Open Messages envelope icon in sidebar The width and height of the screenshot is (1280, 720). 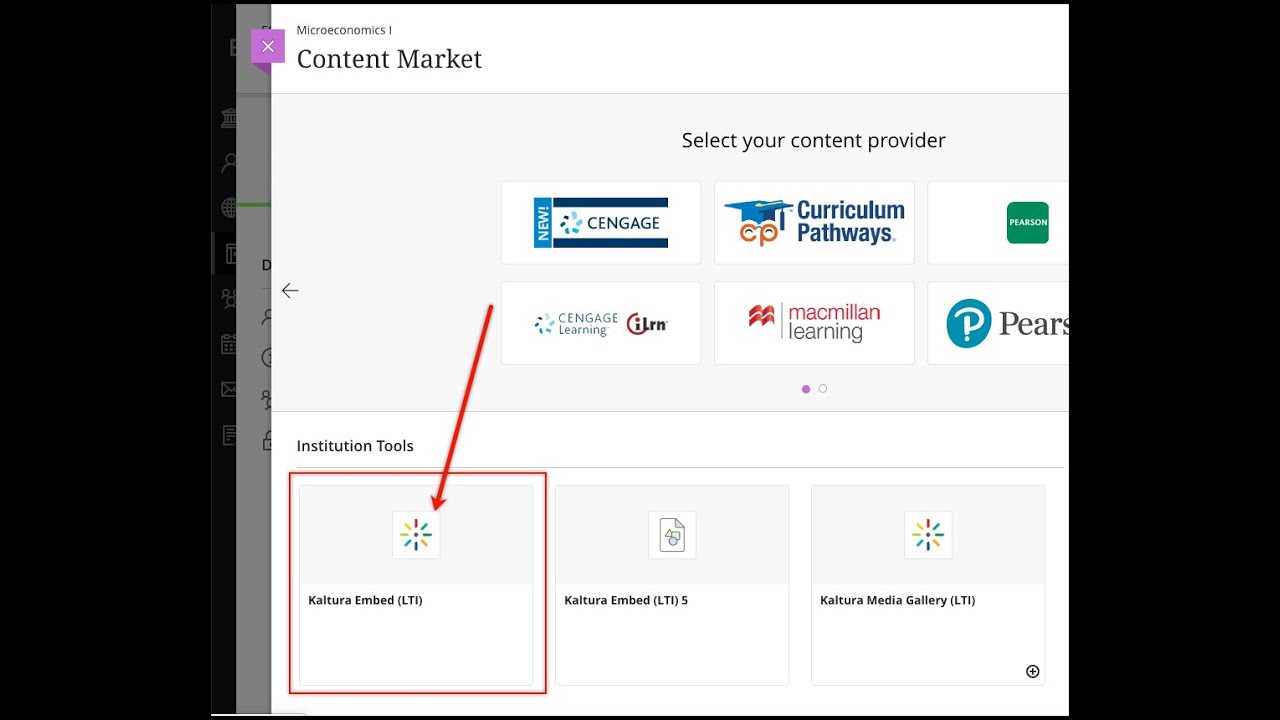[229, 390]
